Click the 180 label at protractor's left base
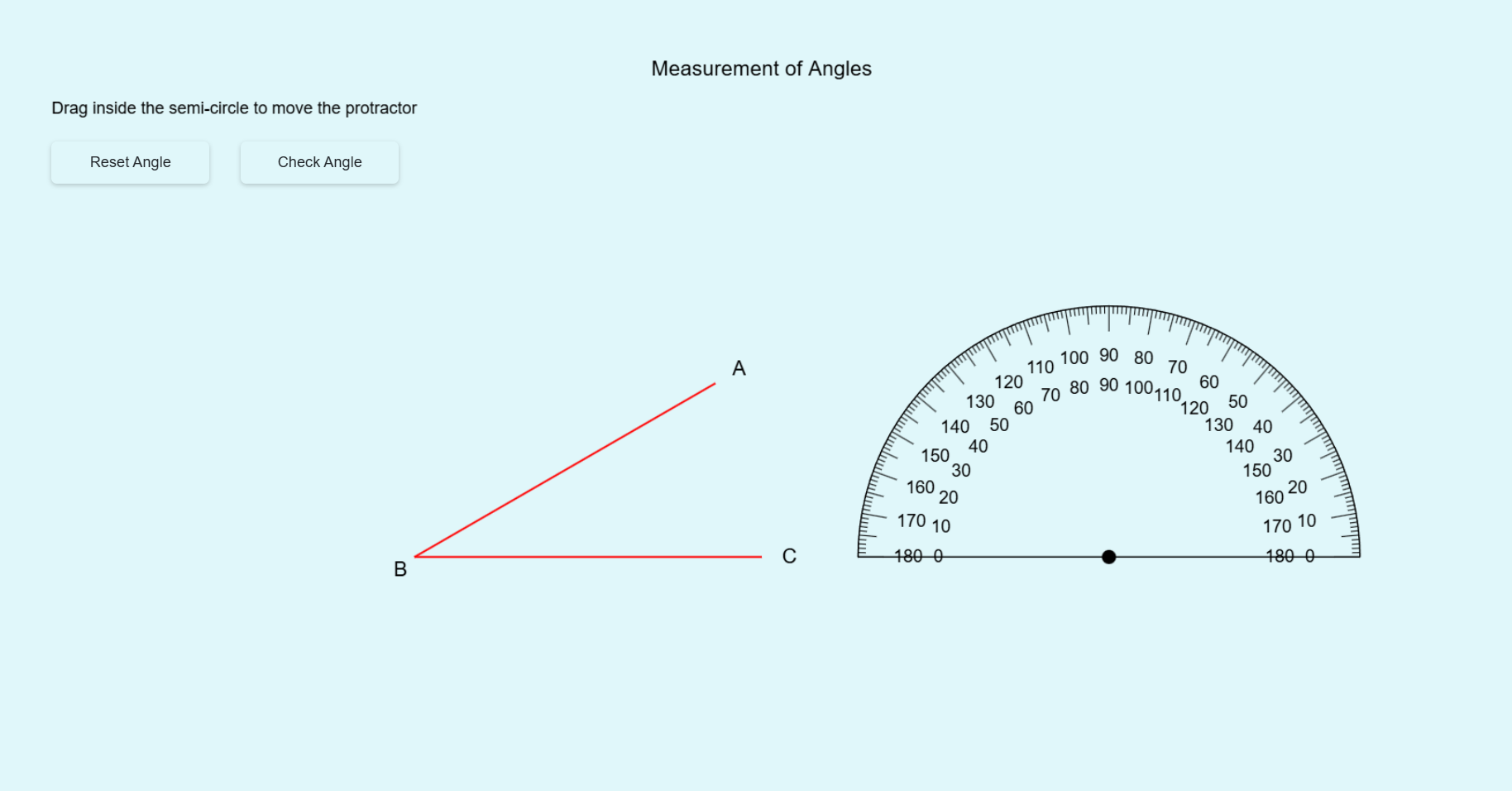The width and height of the screenshot is (1512, 791). coord(908,556)
